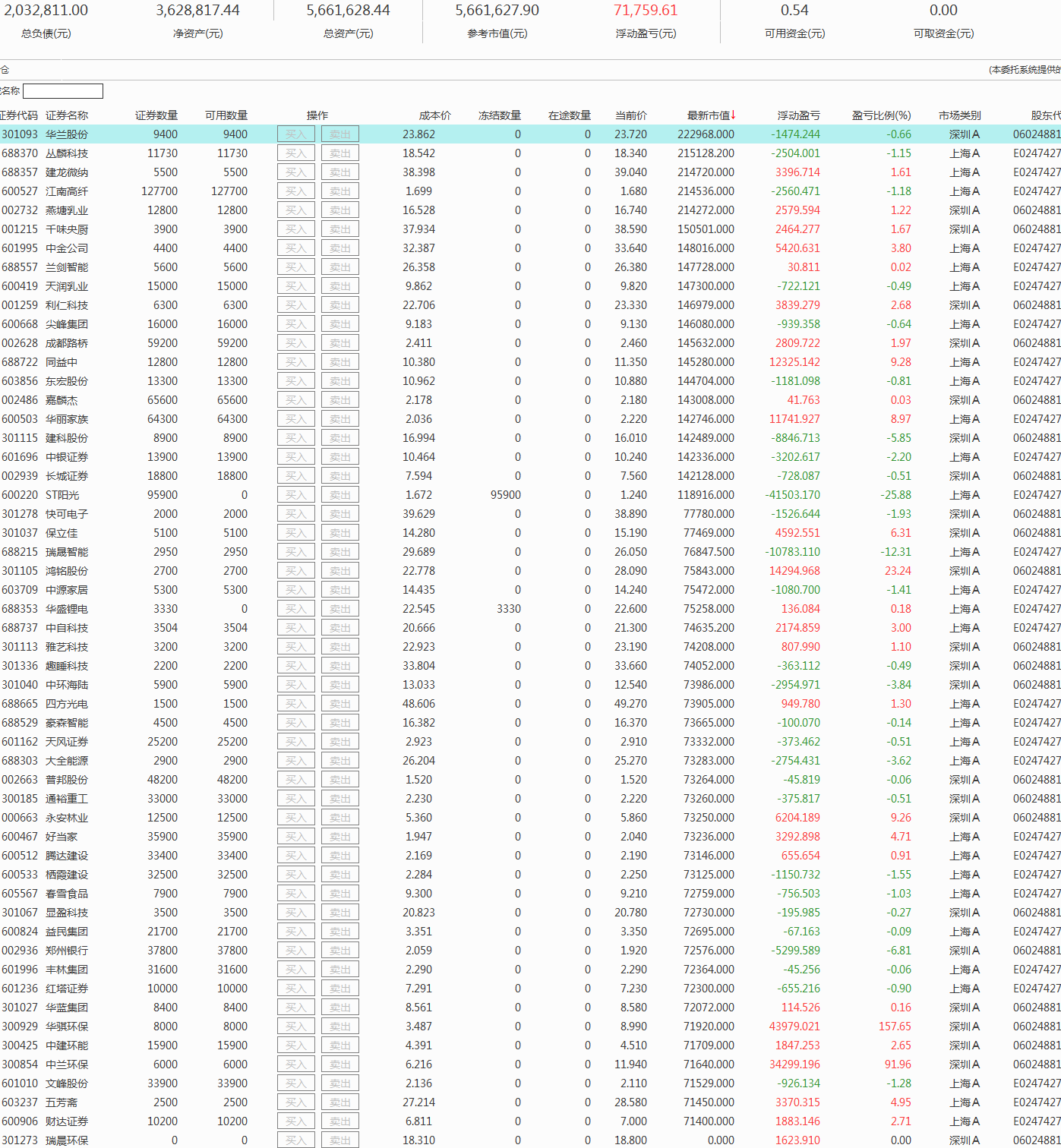This screenshot has width=1061, height=1148.
Task: Click 买入 button for 四方光电 (688665)
Action: [x=296, y=704]
